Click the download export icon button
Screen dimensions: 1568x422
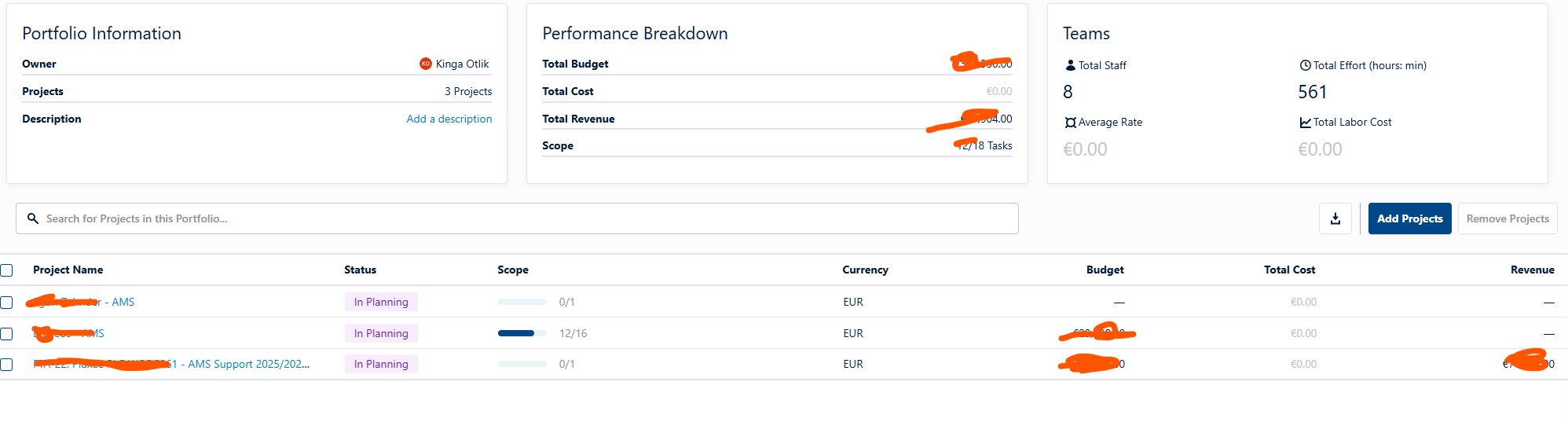point(1335,218)
